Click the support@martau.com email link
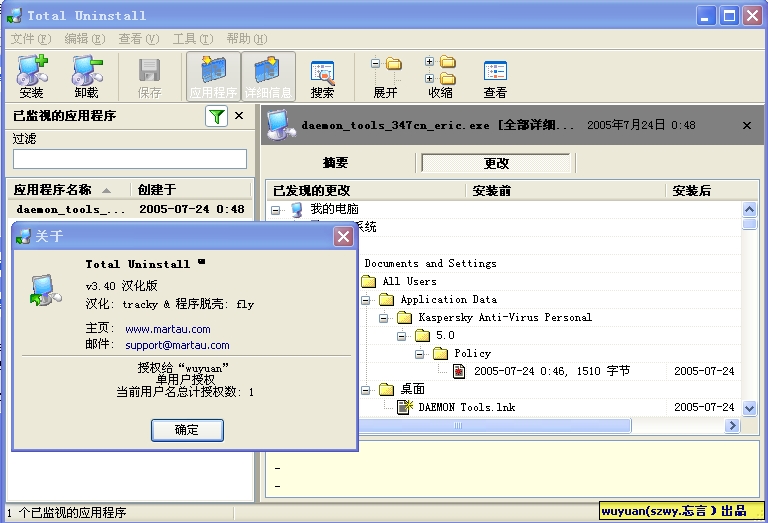Screen dimensions: 768x523 (x=177, y=345)
